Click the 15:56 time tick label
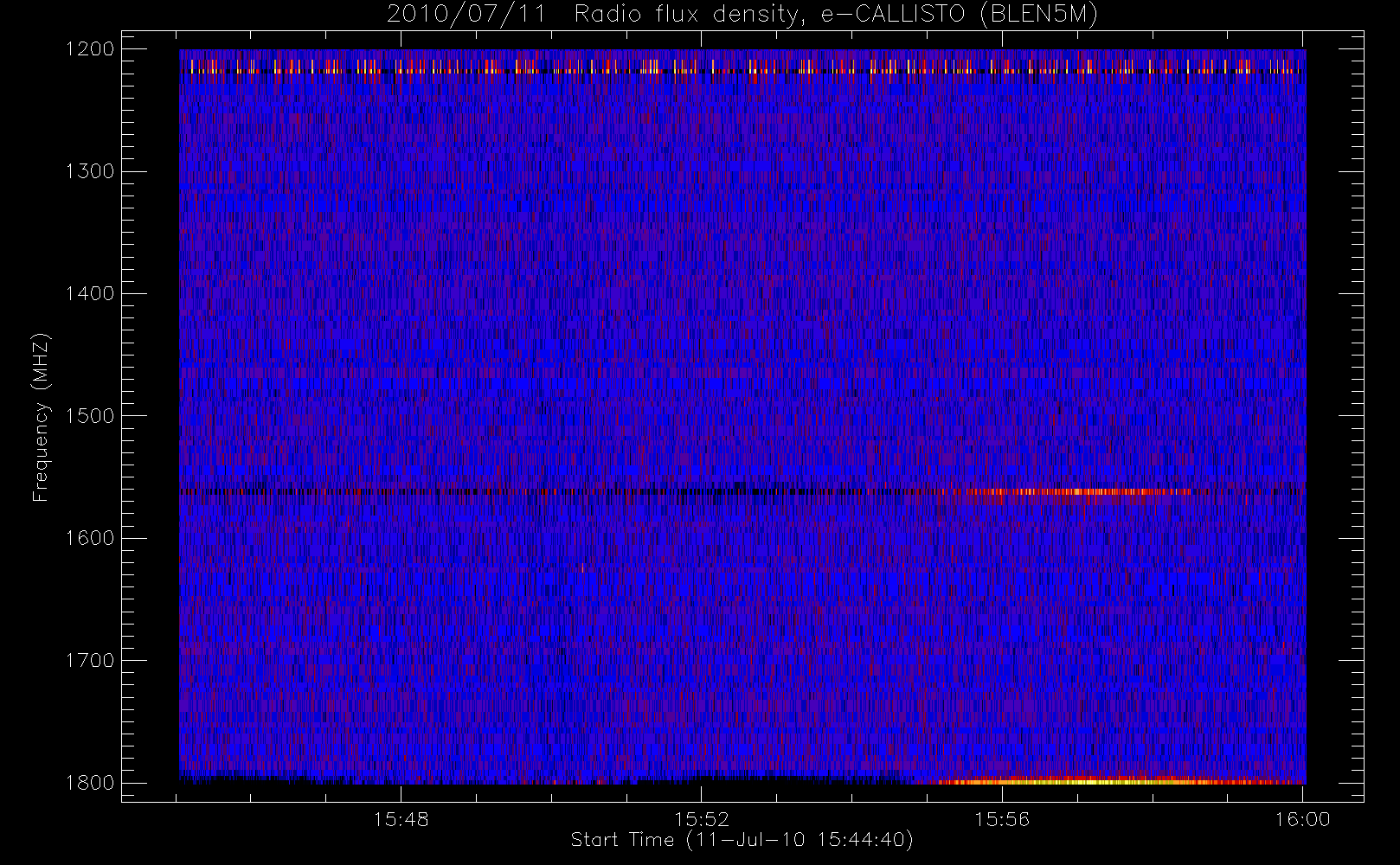Viewport: 1400px width, 865px height. click(1002, 819)
